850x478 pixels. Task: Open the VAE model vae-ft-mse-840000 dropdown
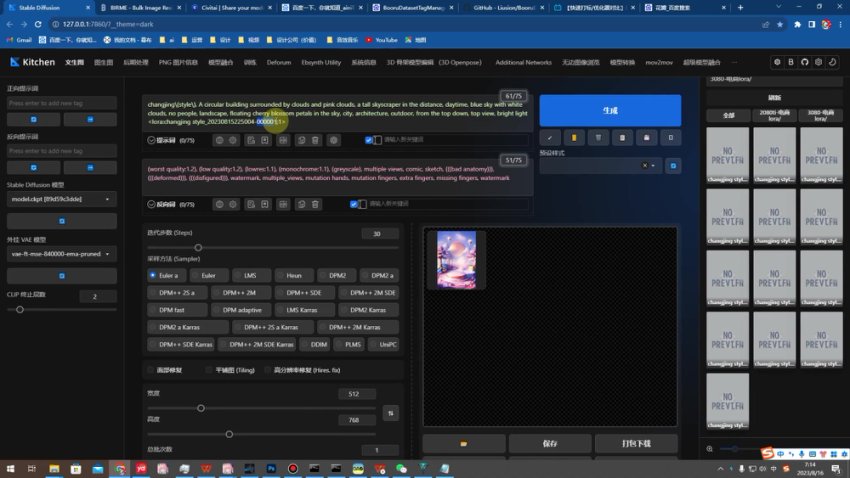coord(62,255)
